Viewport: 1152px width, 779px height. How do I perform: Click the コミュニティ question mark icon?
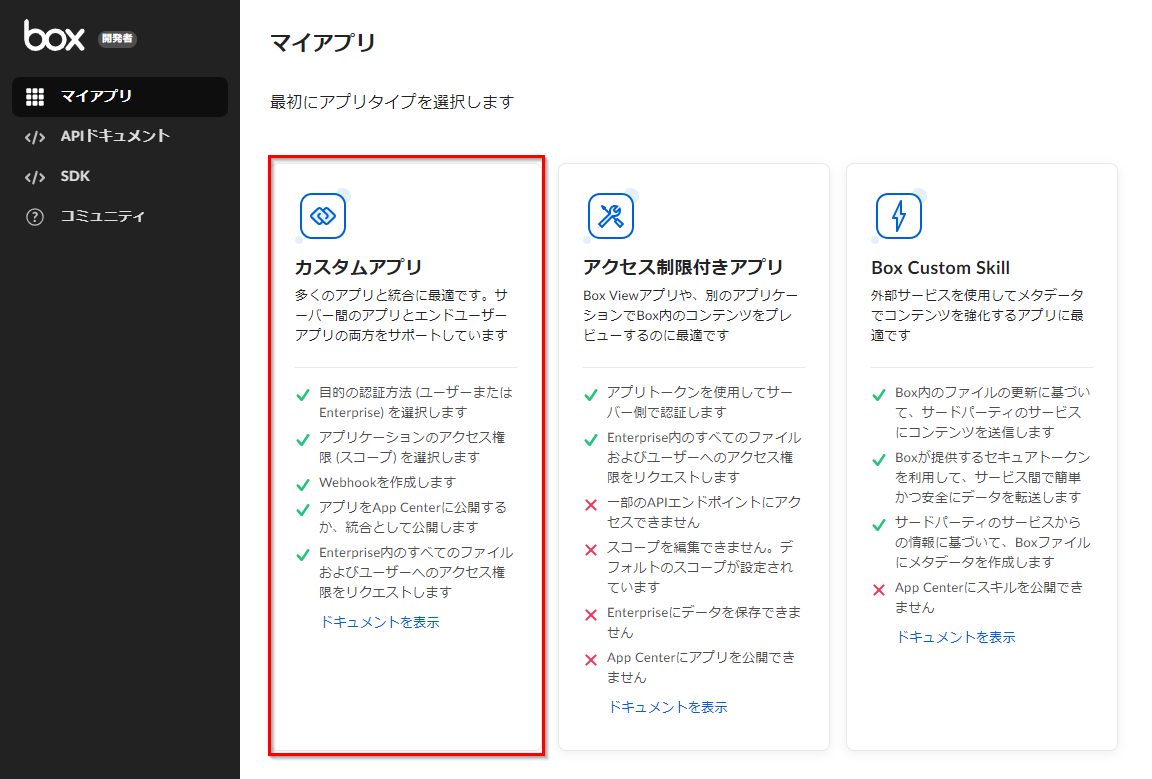35,217
